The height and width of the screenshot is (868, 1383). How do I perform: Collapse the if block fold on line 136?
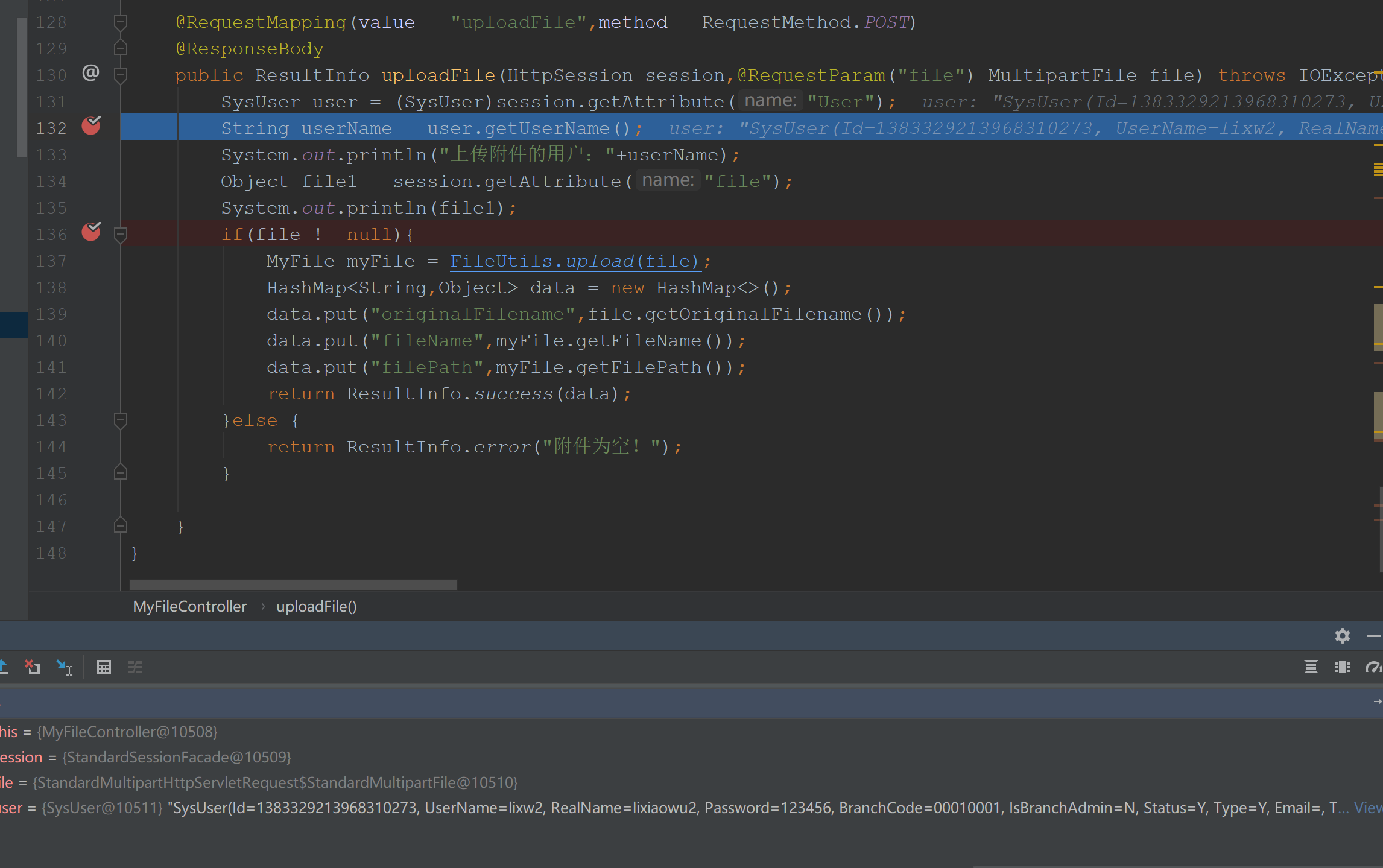point(121,235)
